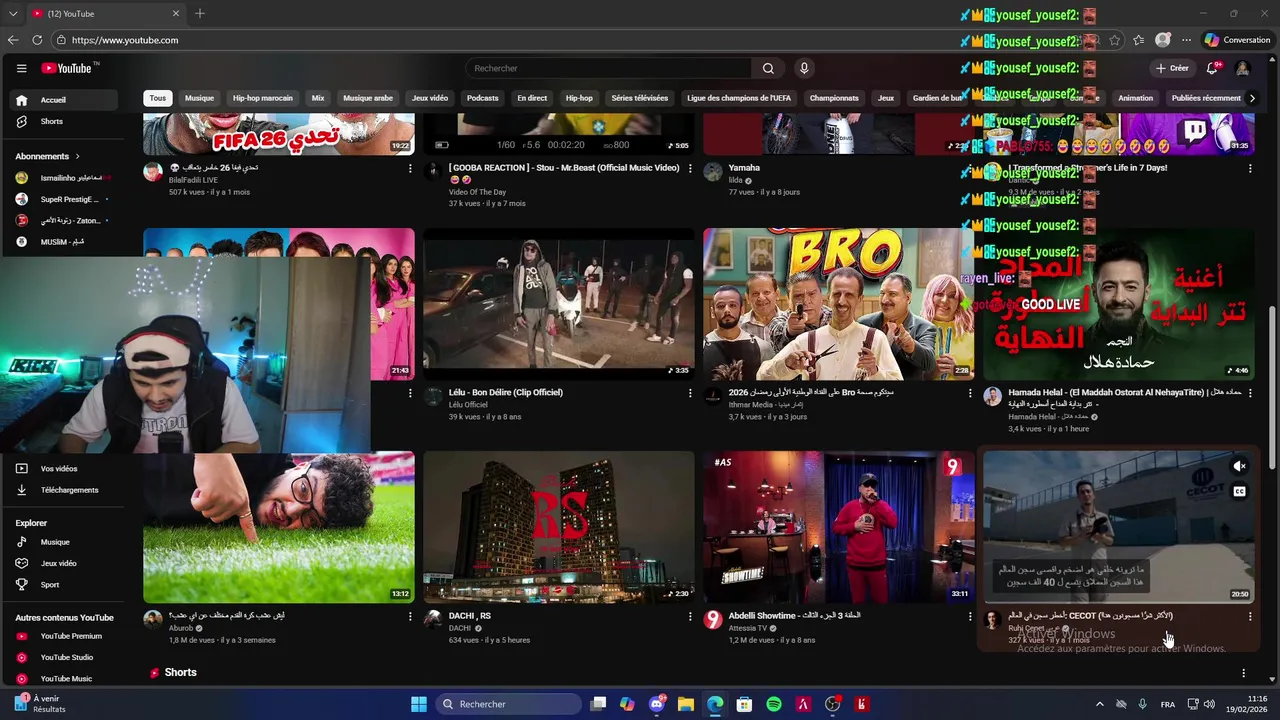The image size is (1280, 720).
Task: Open Microsoft Store from the taskbar
Action: click(x=744, y=704)
